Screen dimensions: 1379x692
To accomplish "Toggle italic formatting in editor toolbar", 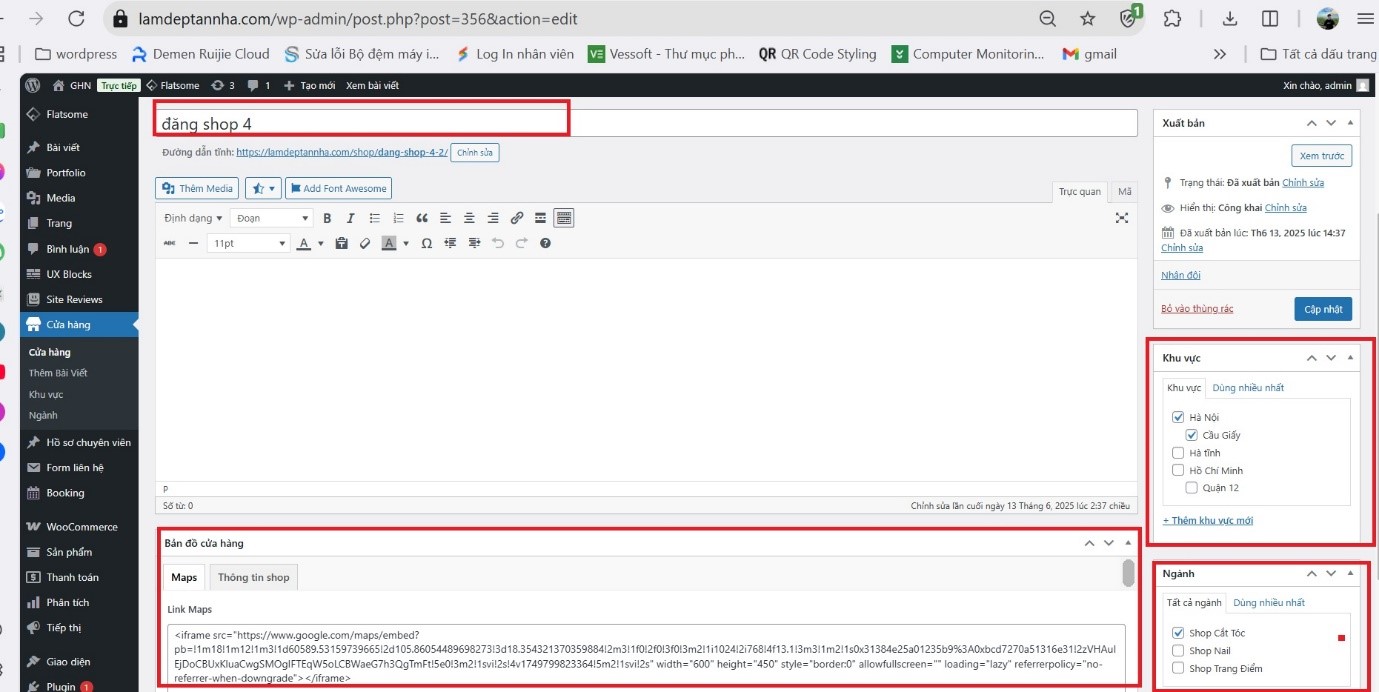I will 350,218.
